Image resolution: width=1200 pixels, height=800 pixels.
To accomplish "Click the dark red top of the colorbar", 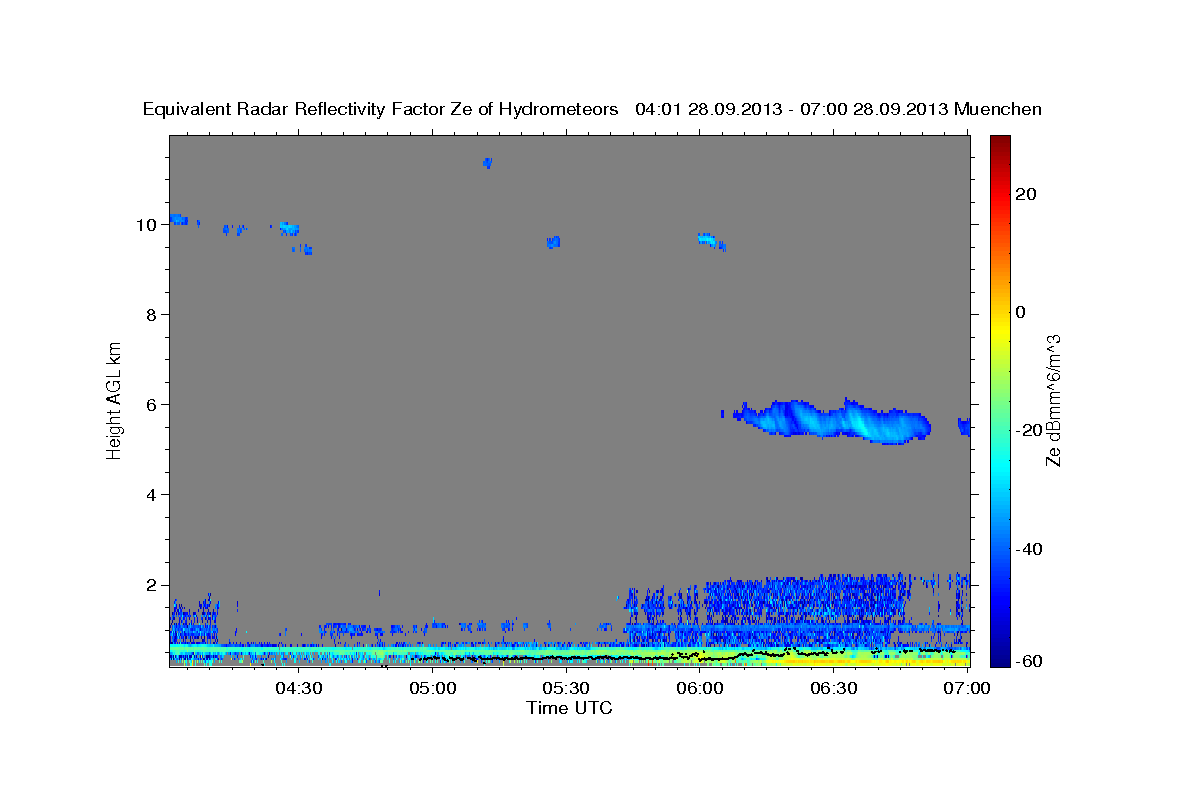I will coord(1000,145).
